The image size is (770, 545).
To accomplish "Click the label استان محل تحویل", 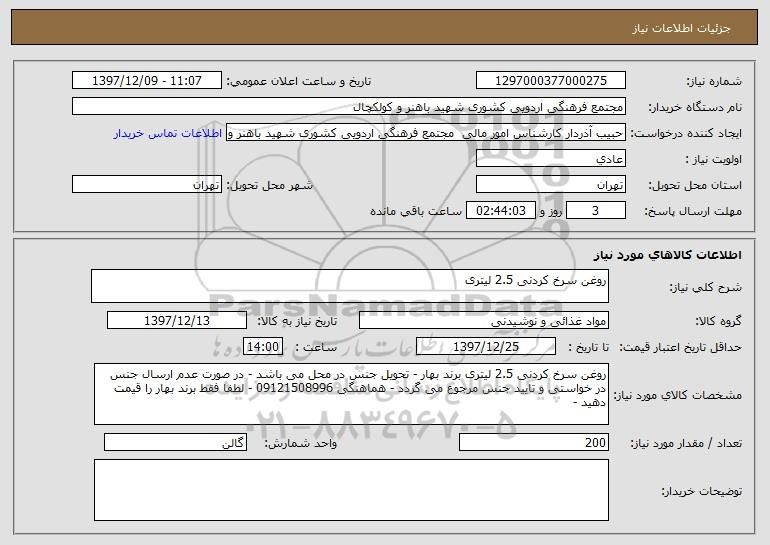I will click(695, 185).
